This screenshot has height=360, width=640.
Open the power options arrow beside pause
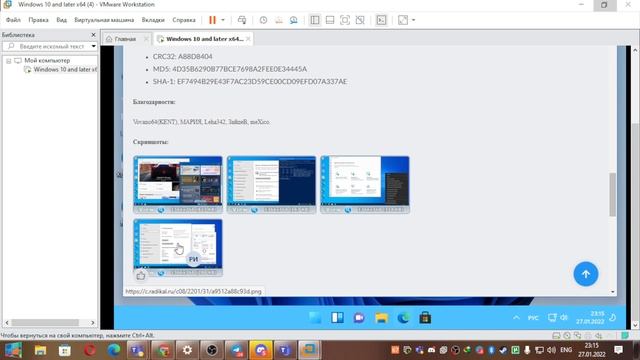click(223, 20)
